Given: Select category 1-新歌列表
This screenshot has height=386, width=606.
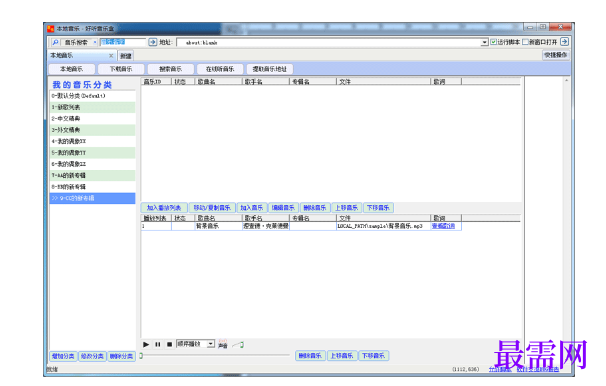Looking at the screenshot, I should [x=92, y=107].
